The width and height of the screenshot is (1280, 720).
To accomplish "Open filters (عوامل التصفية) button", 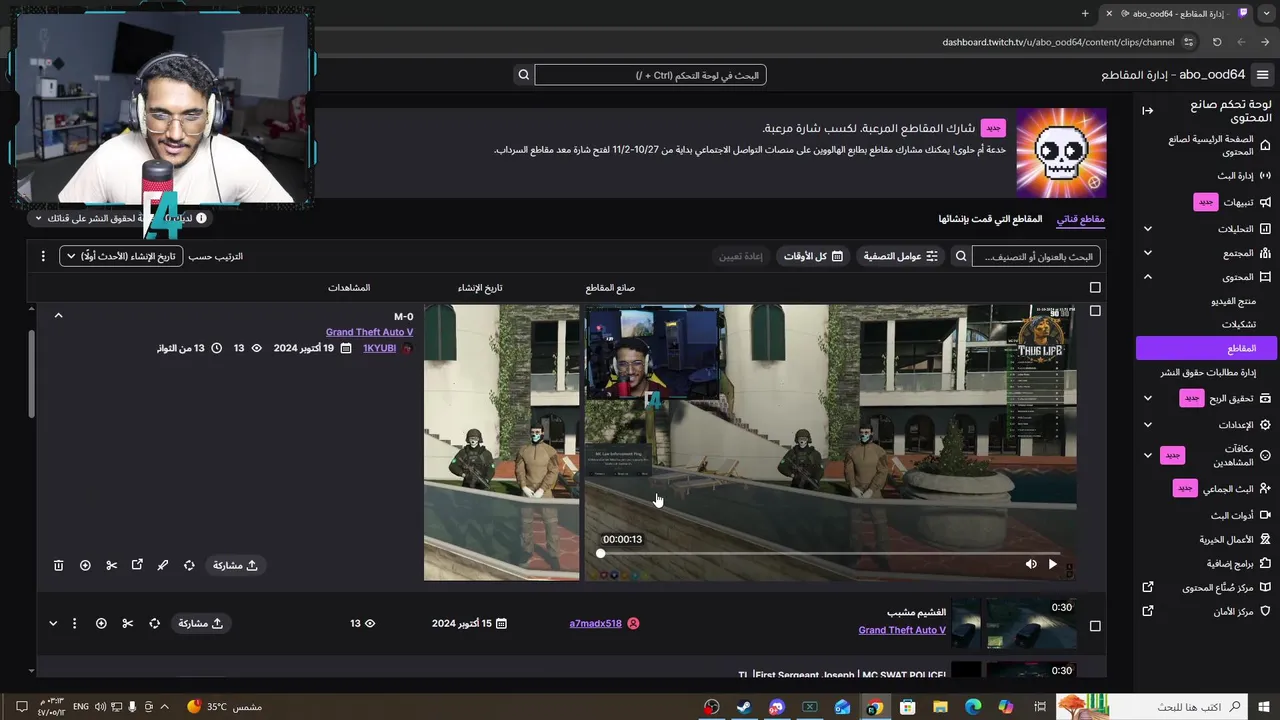I will (x=901, y=256).
